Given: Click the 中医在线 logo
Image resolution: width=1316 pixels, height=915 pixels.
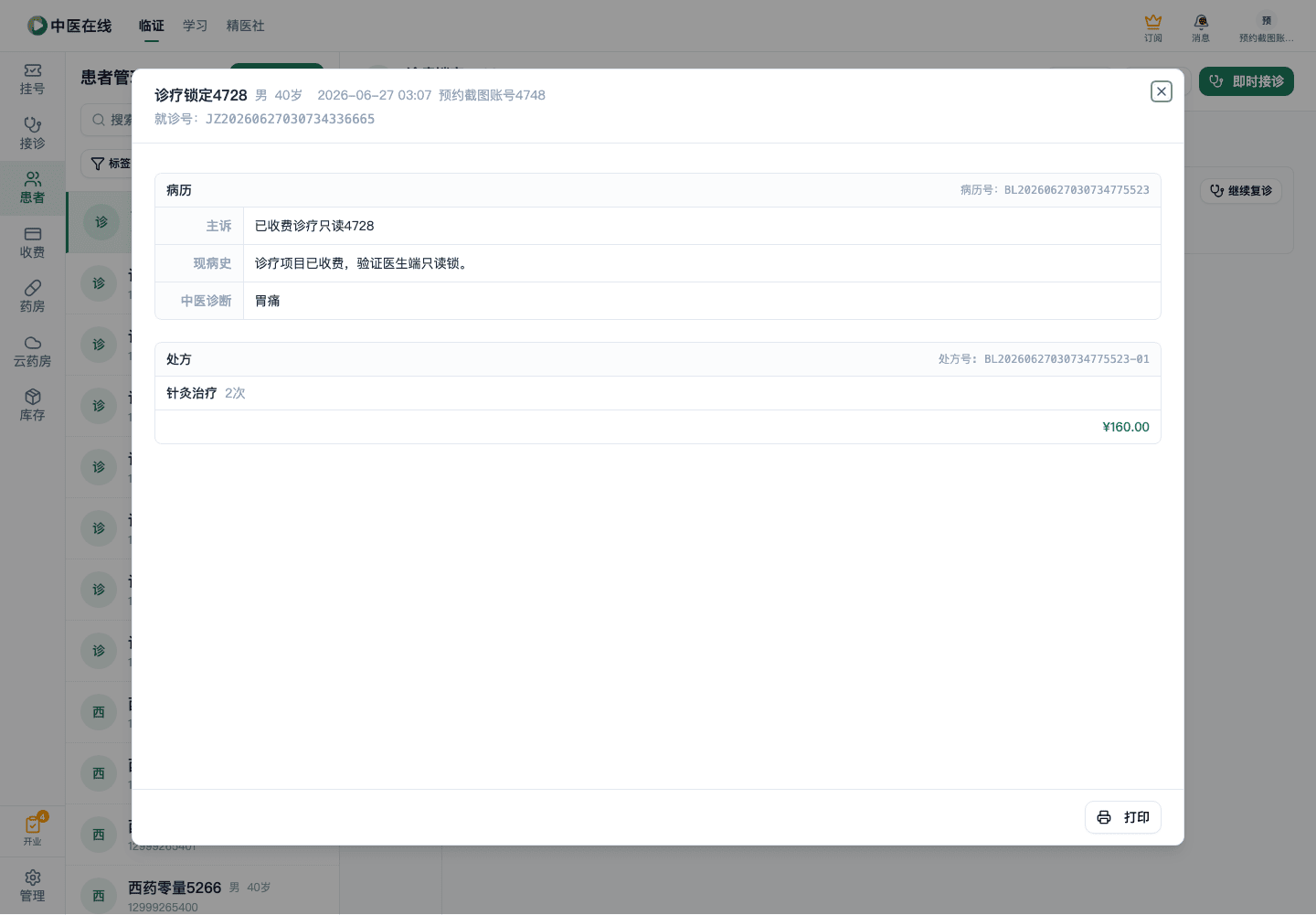Looking at the screenshot, I should pyautogui.click(x=69, y=26).
